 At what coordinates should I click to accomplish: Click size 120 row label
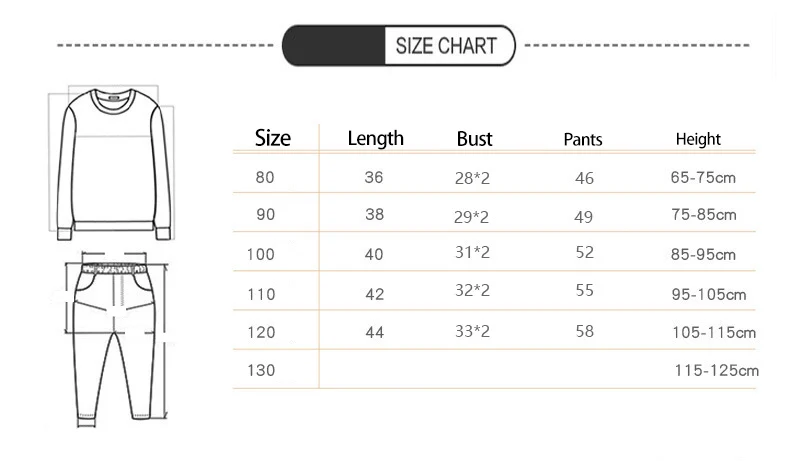pyautogui.click(x=260, y=332)
